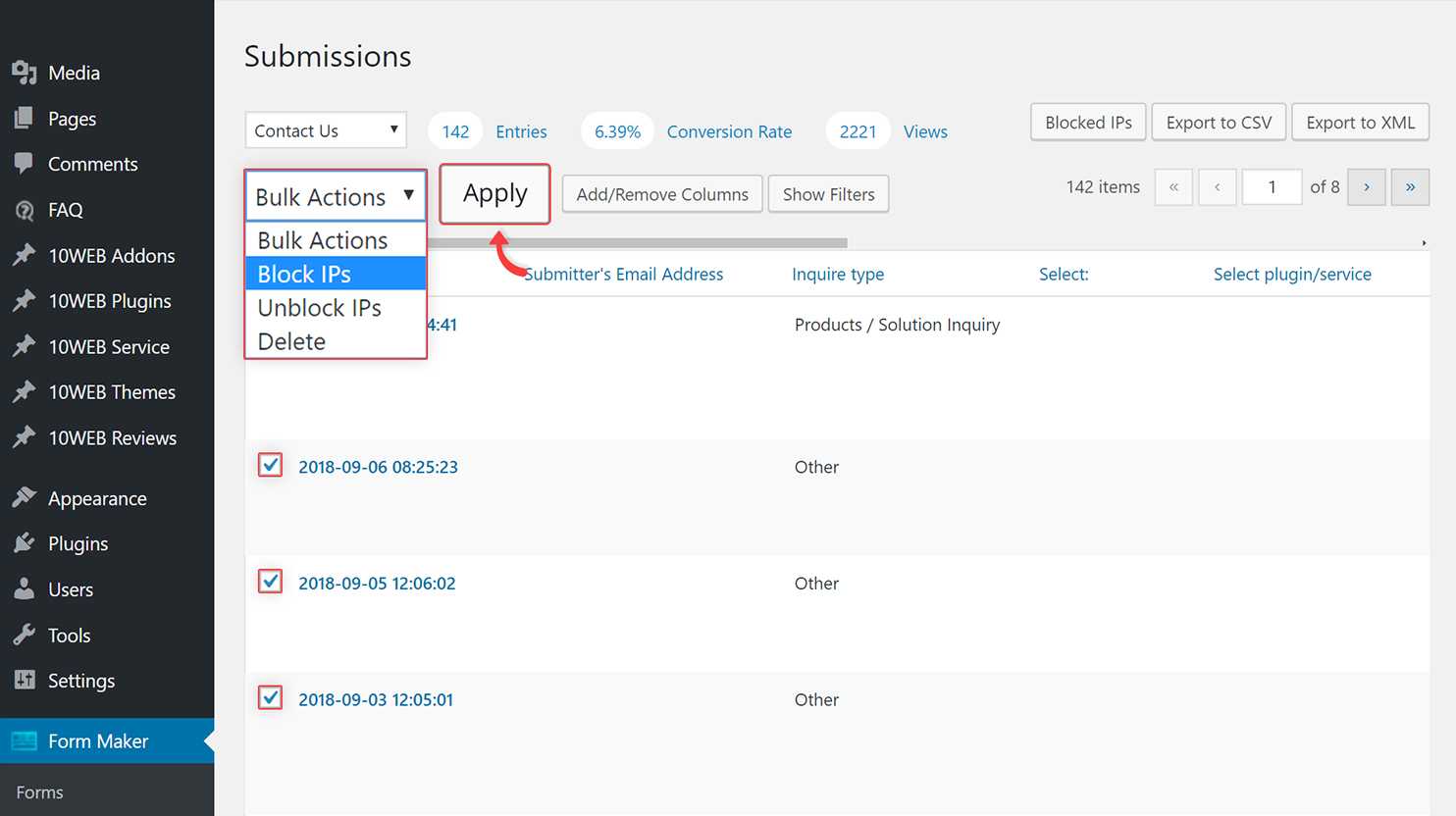This screenshot has height=816, width=1456.
Task: Open Add/Remove Columns
Action: (x=662, y=194)
